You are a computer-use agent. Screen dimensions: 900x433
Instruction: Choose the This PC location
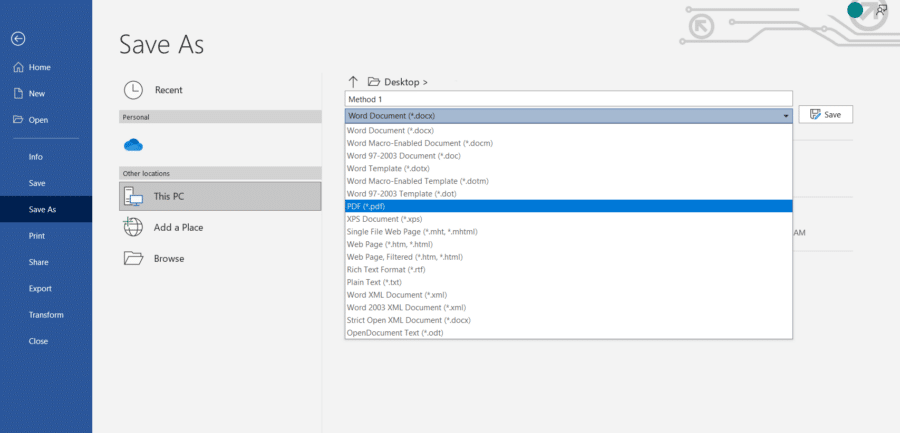tap(134, 196)
